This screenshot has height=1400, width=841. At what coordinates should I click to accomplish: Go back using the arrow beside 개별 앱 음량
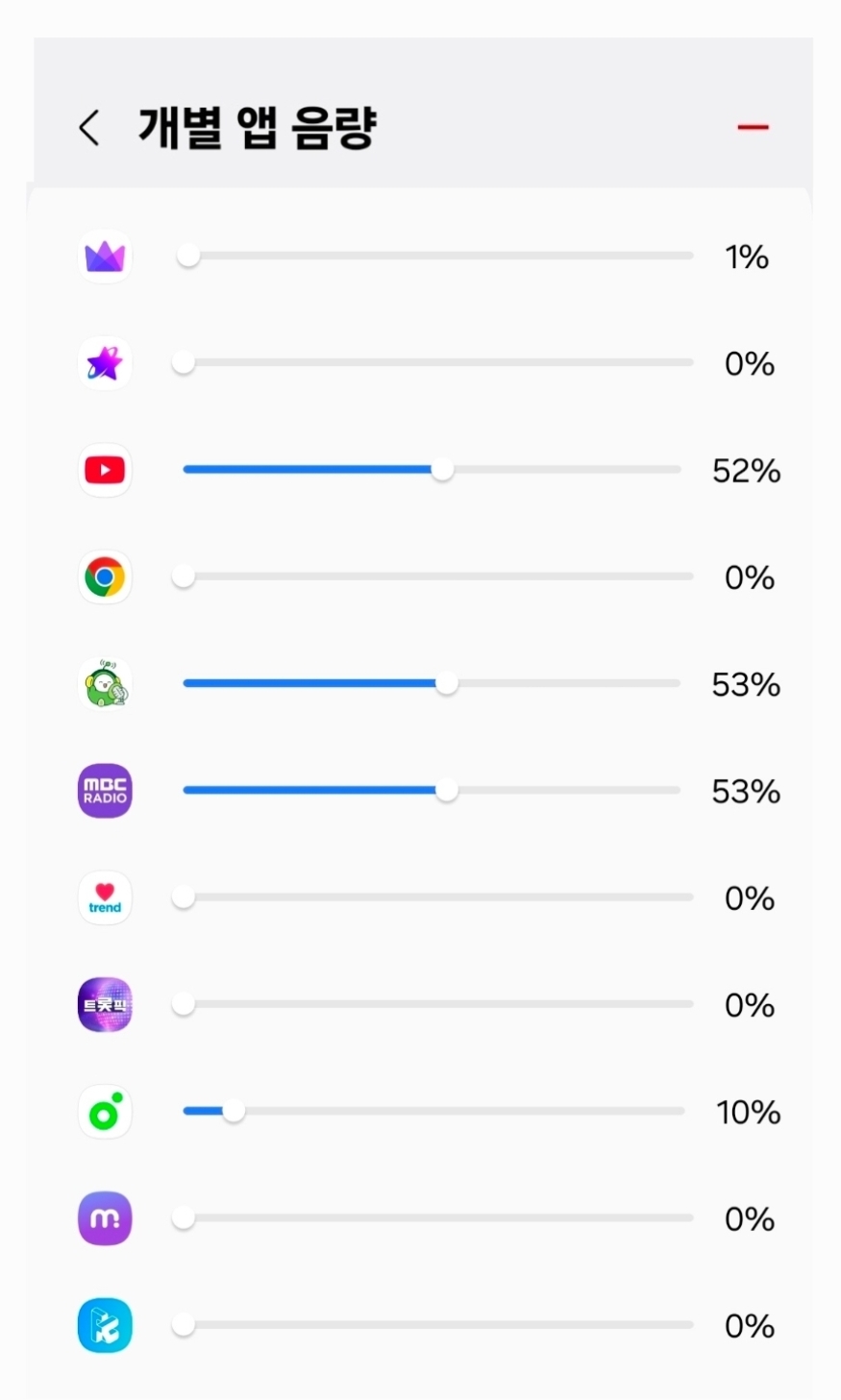(x=89, y=127)
